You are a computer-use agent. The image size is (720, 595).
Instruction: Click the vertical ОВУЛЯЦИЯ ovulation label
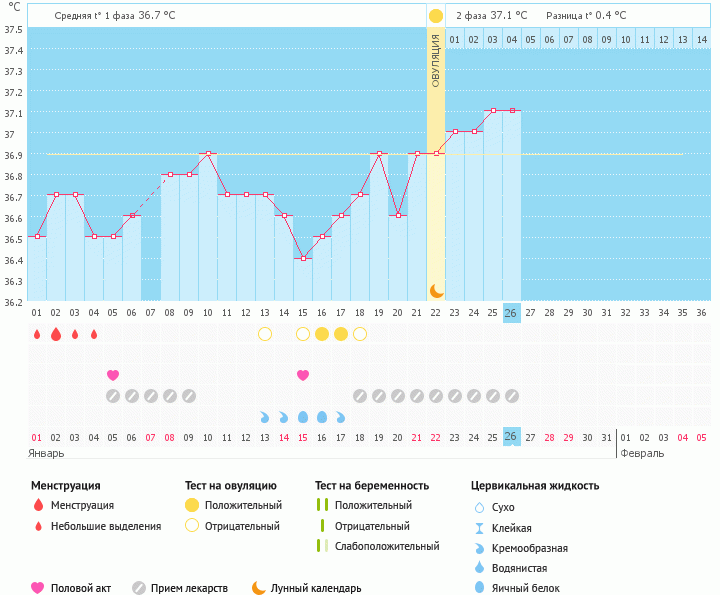pos(436,60)
